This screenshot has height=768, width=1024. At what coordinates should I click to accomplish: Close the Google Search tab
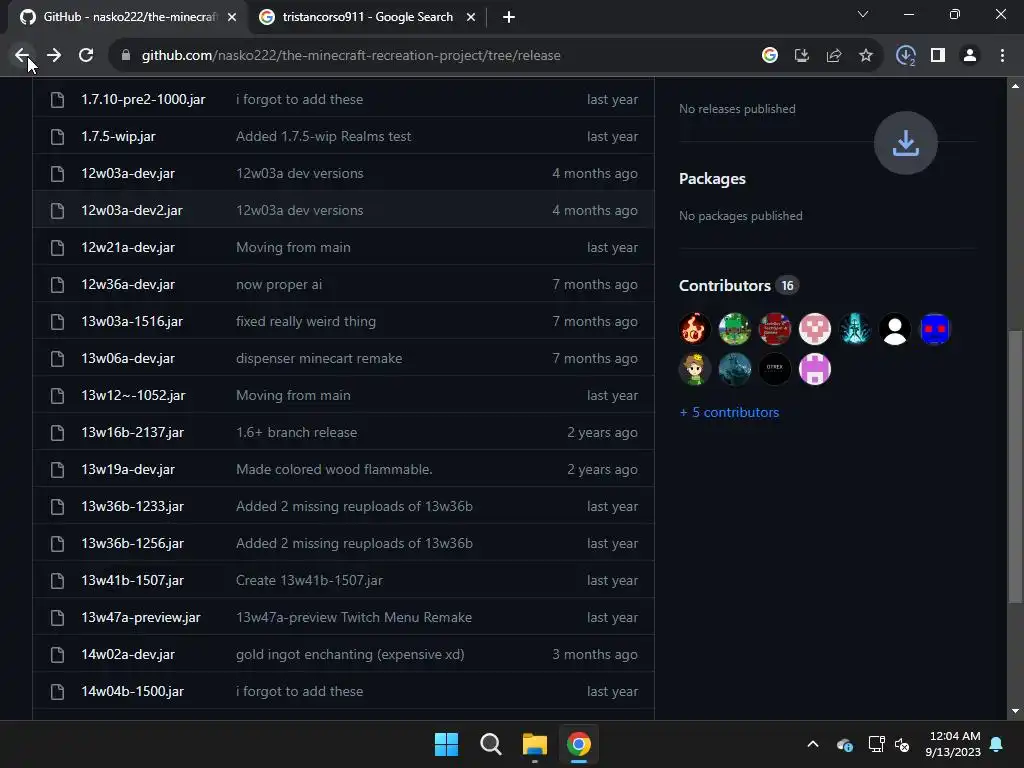point(471,17)
